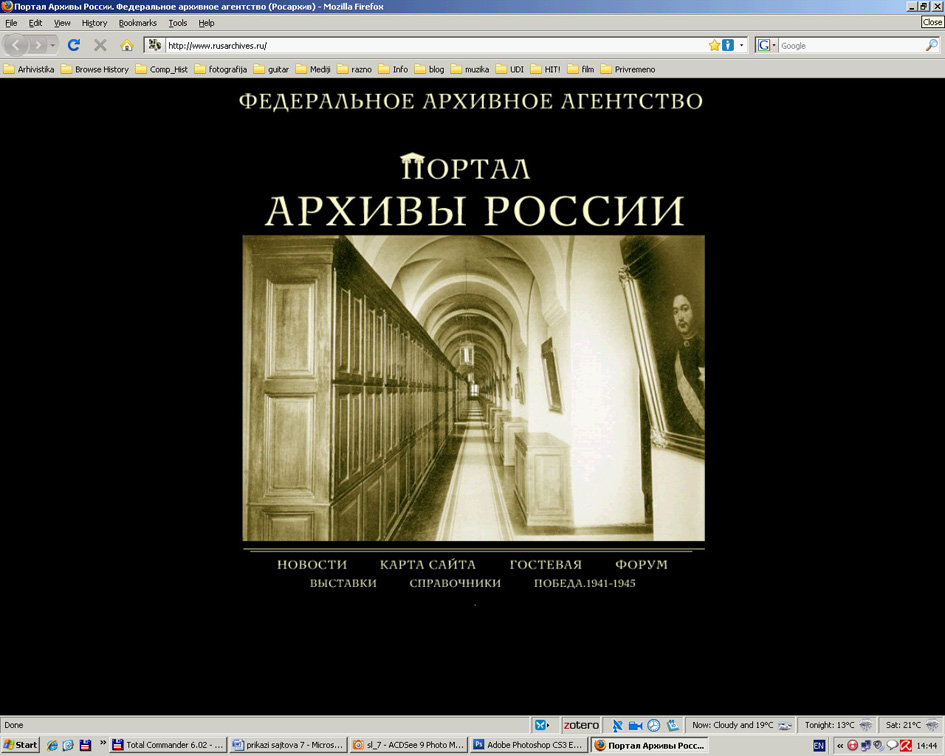Open the Bookmarks menu
Image resolution: width=945 pixels, height=756 pixels.
coord(137,23)
